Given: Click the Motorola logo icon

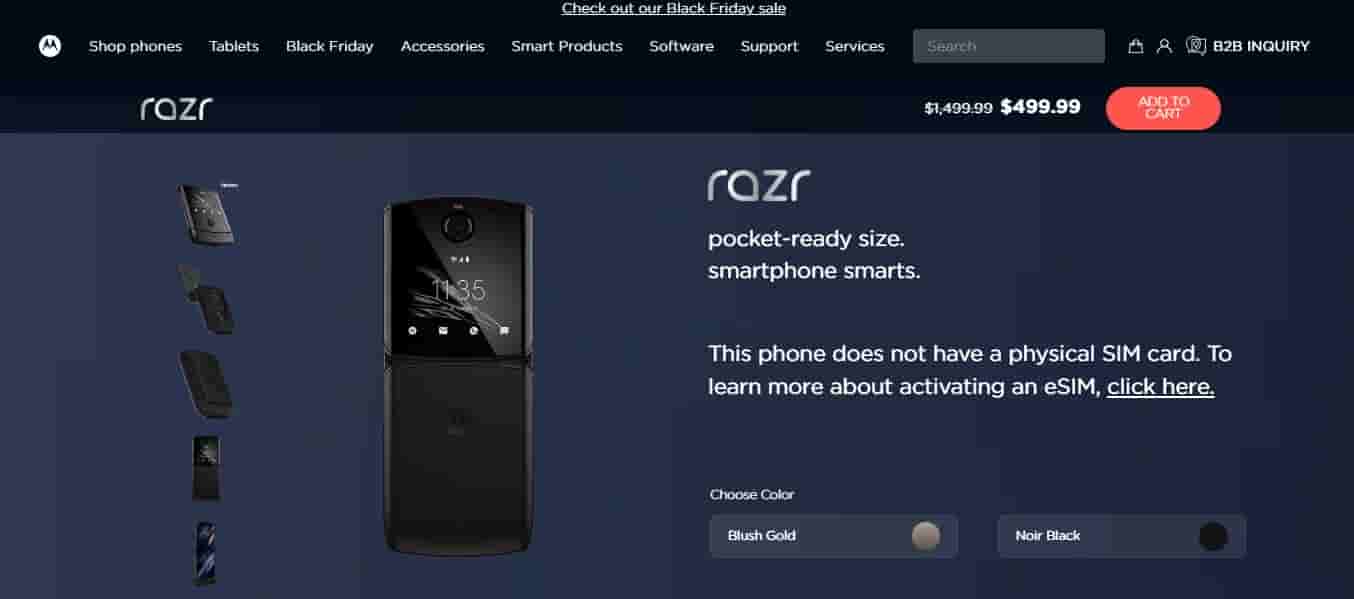Looking at the screenshot, I should 50,46.
